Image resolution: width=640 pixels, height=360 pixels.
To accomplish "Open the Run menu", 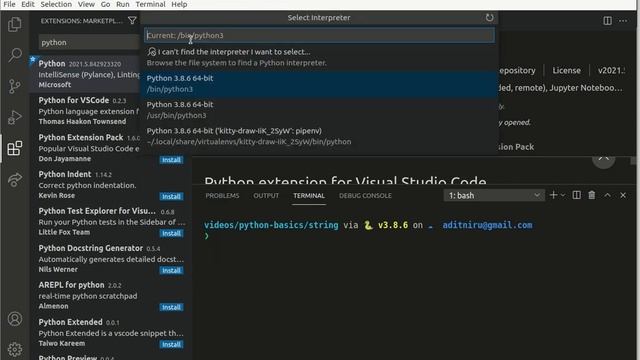I will (x=122, y=4).
